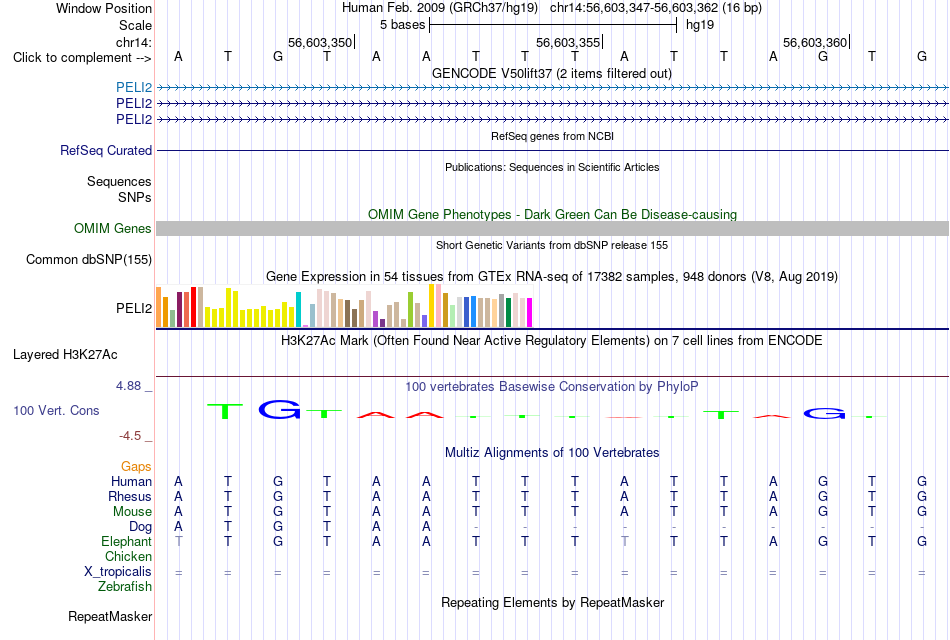
Task: Click the 'Click to complement -->' label
Action: 82,58
